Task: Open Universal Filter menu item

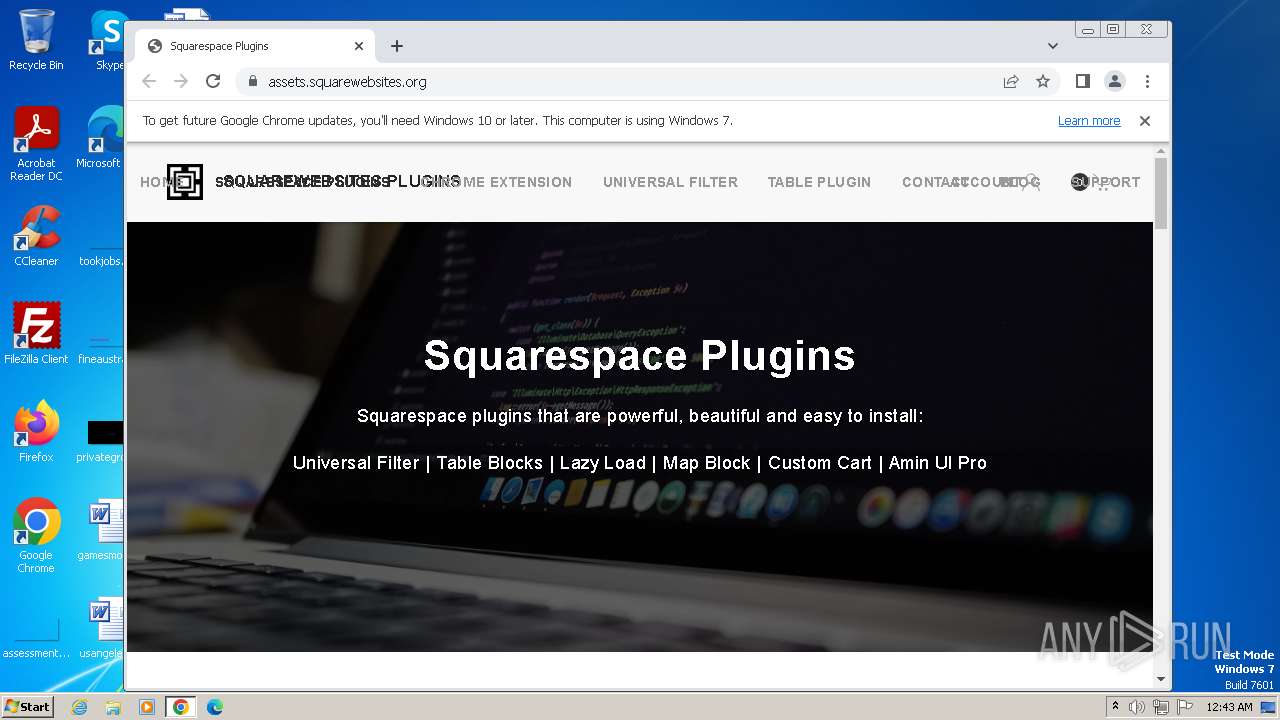Action: click(x=670, y=182)
